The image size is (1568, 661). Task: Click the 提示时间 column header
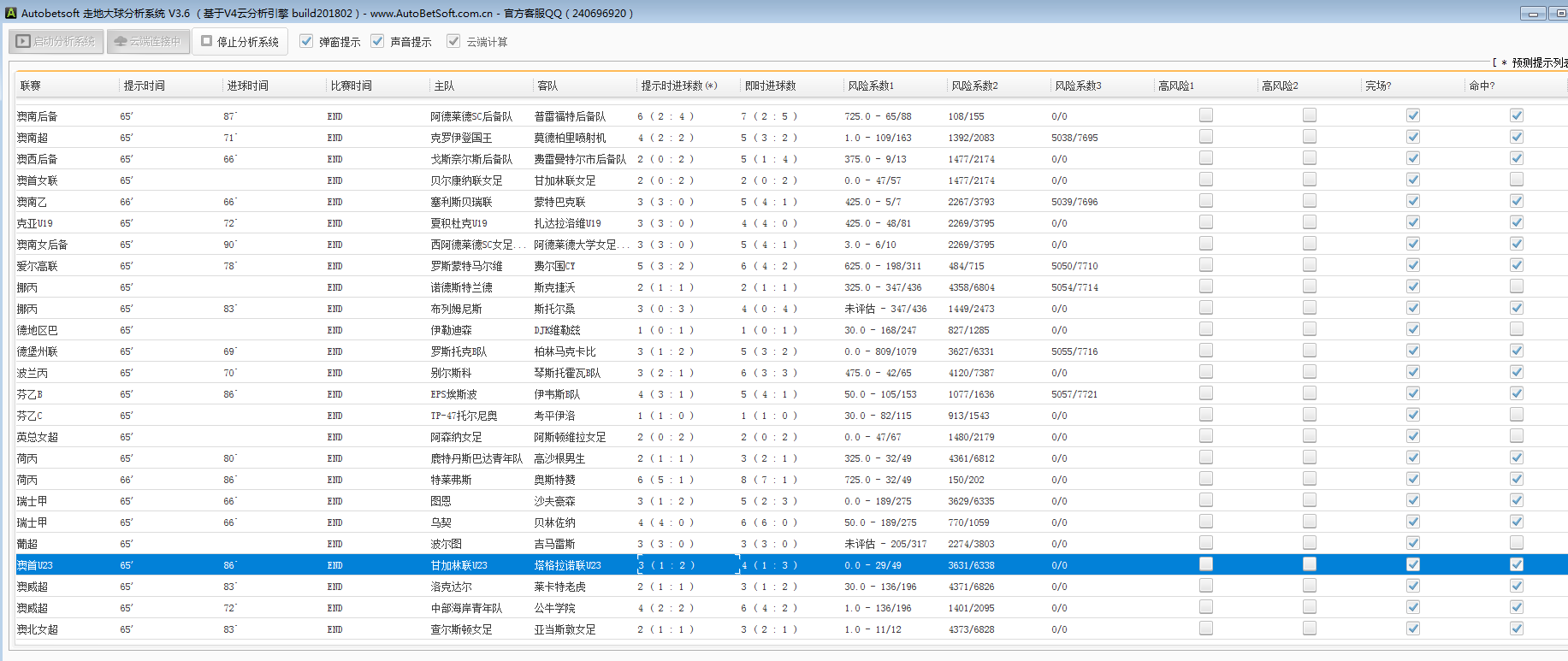click(144, 86)
